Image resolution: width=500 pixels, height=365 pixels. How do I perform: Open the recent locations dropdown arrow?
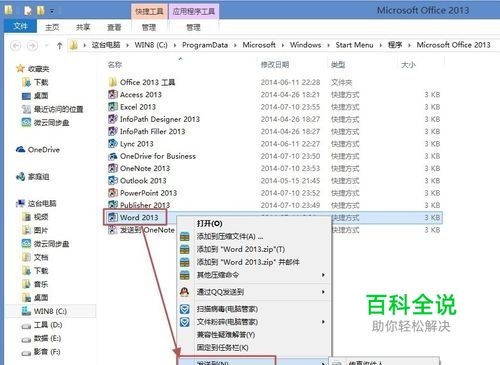(x=46, y=45)
